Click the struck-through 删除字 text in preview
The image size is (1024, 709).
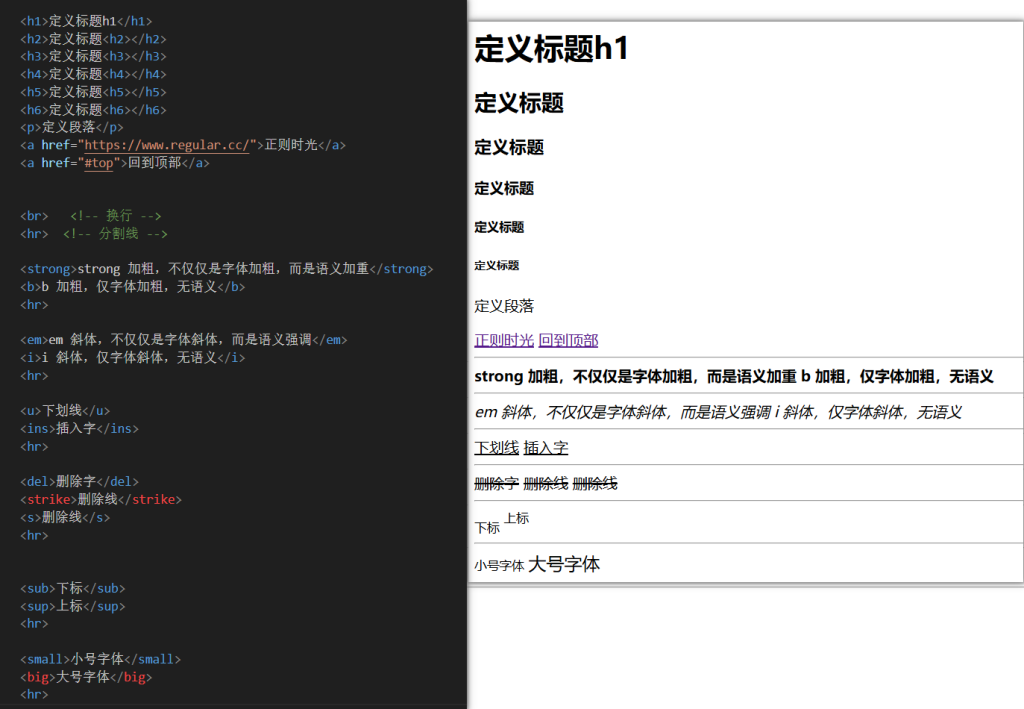tap(496, 484)
